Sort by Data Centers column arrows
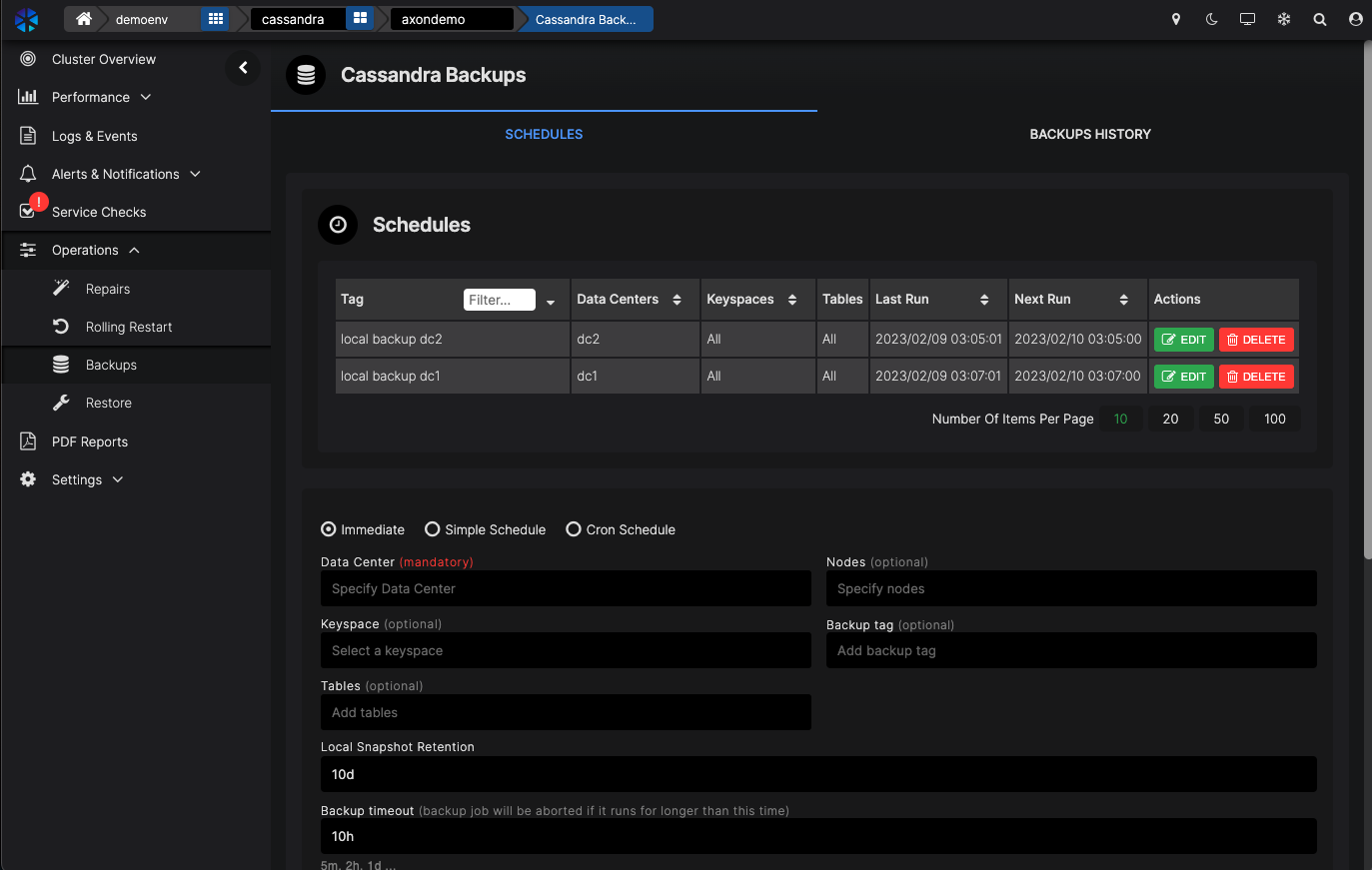 [677, 300]
